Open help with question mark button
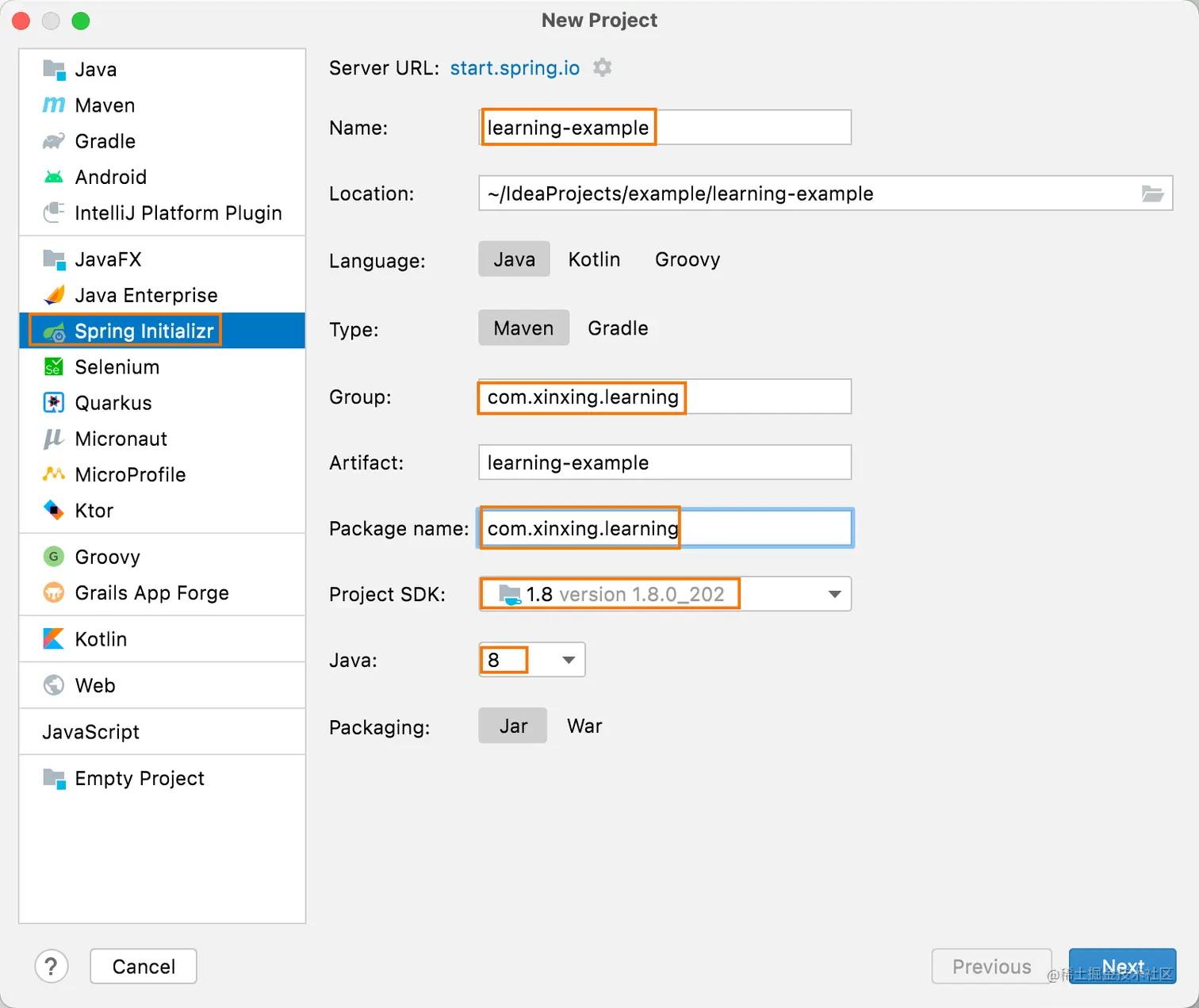 pyautogui.click(x=52, y=966)
